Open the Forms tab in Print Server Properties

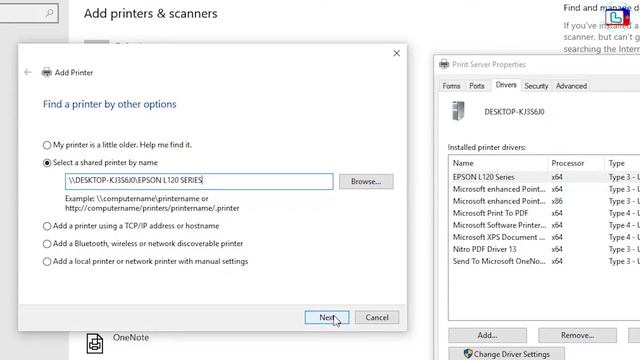(451, 86)
